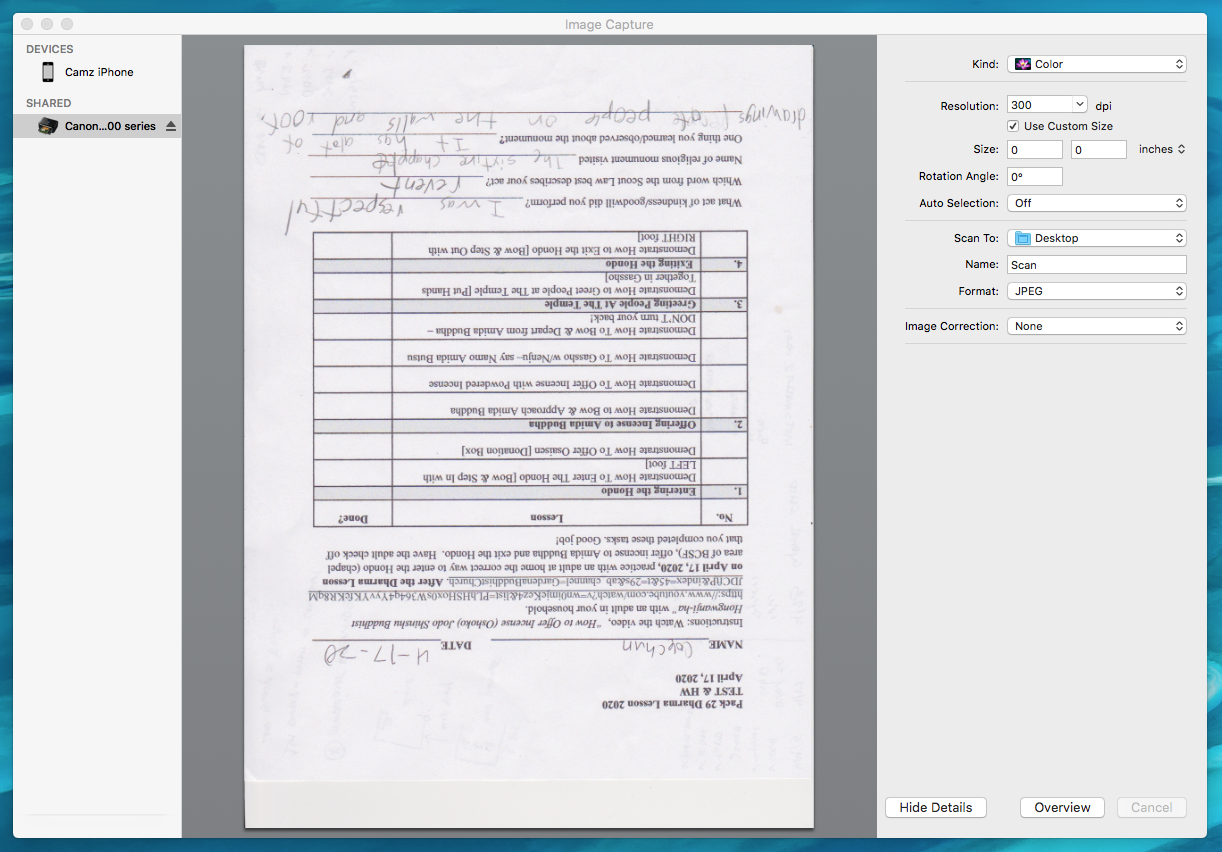Open the inches units selector
This screenshot has height=852, width=1222.
pyautogui.click(x=1162, y=148)
